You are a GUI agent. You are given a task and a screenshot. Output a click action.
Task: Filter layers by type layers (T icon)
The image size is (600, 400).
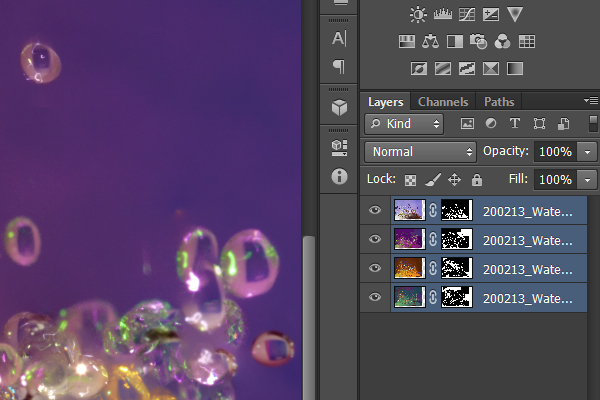[515, 123]
